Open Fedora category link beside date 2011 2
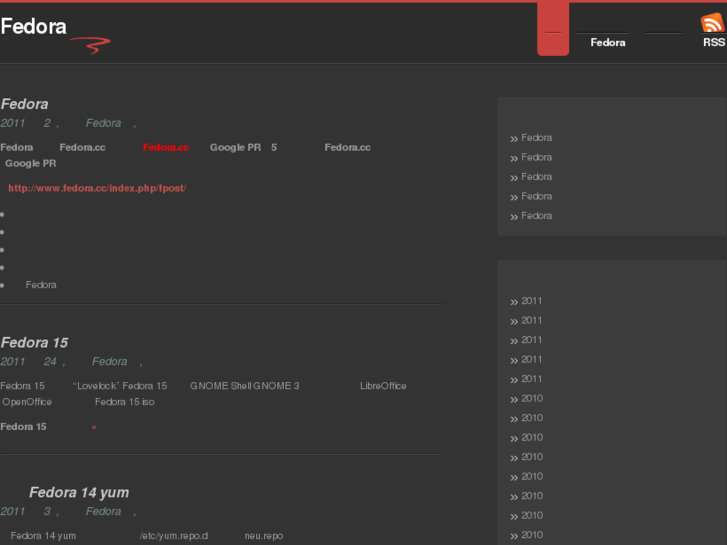 103,123
